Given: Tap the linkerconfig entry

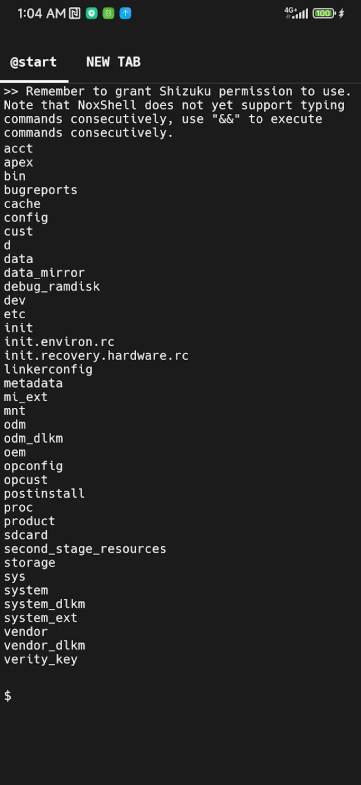Looking at the screenshot, I should click(x=48, y=369).
